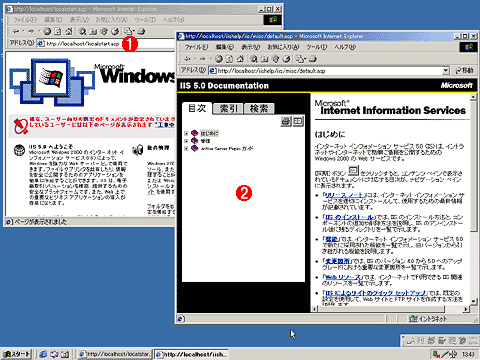480x360 pixels.
Task: Click Refresh in the localstart.asp window toolbar
Action: click(58, 31)
